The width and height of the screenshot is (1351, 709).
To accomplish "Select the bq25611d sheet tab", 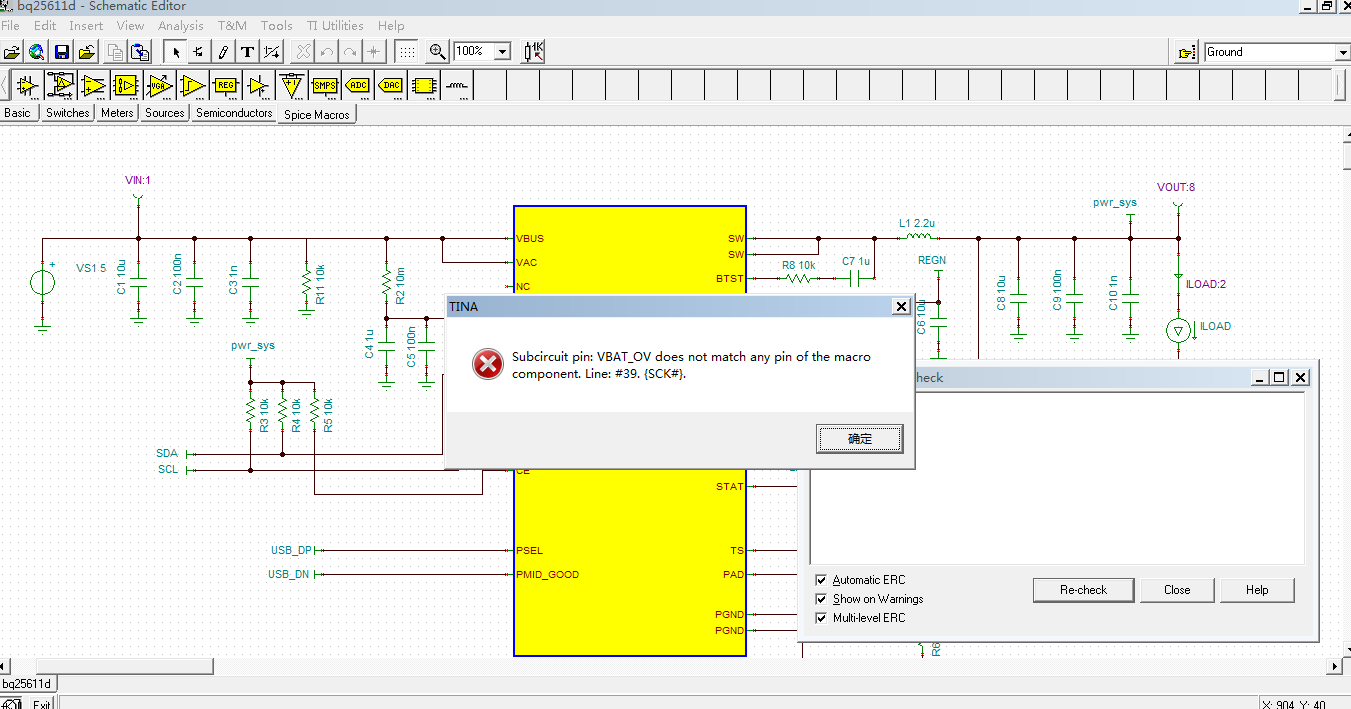I will [x=27, y=684].
